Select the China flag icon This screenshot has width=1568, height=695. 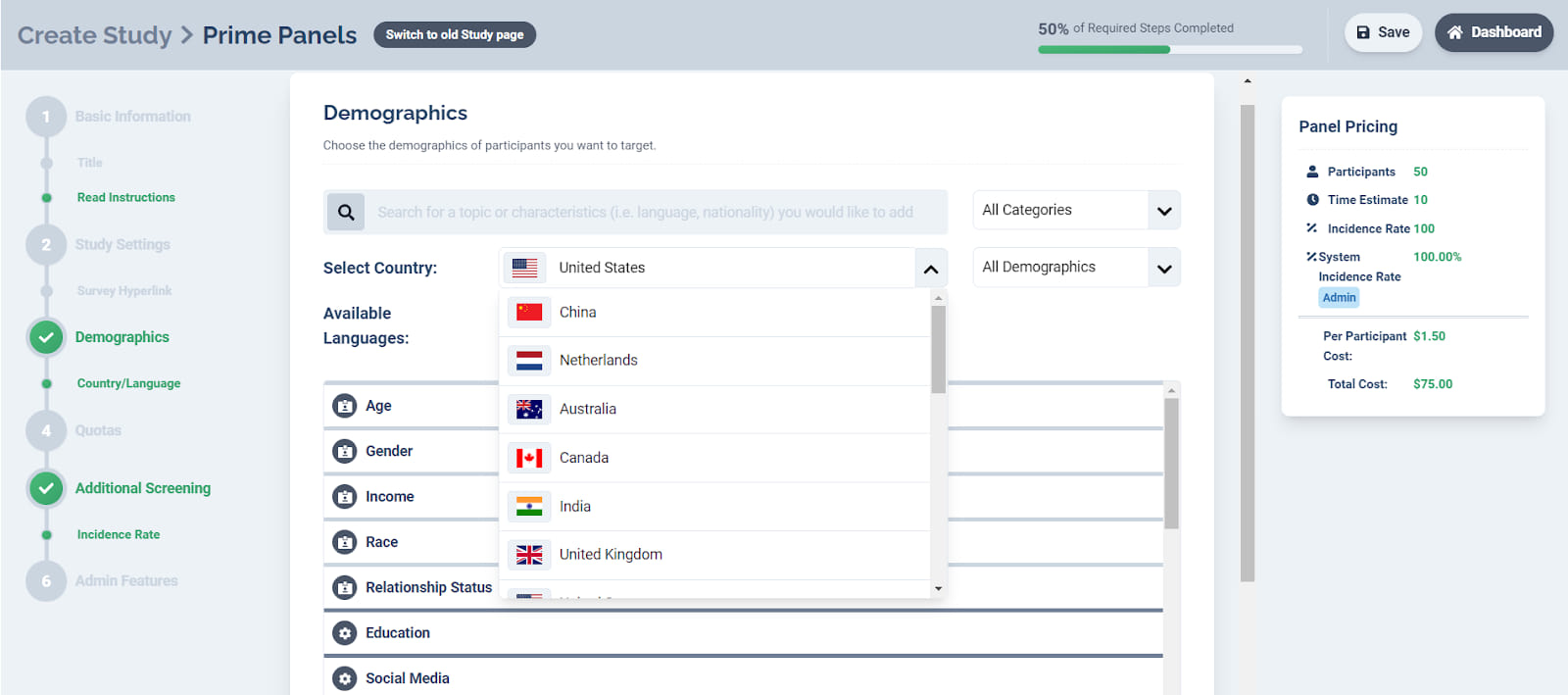point(529,312)
